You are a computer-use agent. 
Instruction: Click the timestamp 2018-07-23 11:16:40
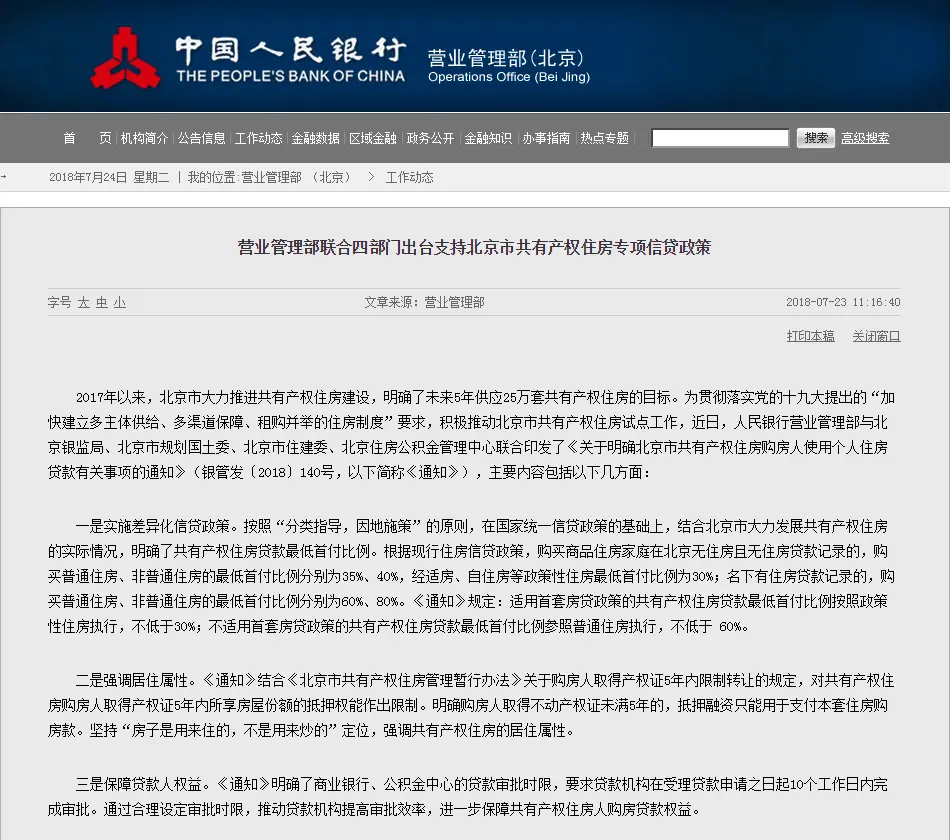(x=843, y=302)
